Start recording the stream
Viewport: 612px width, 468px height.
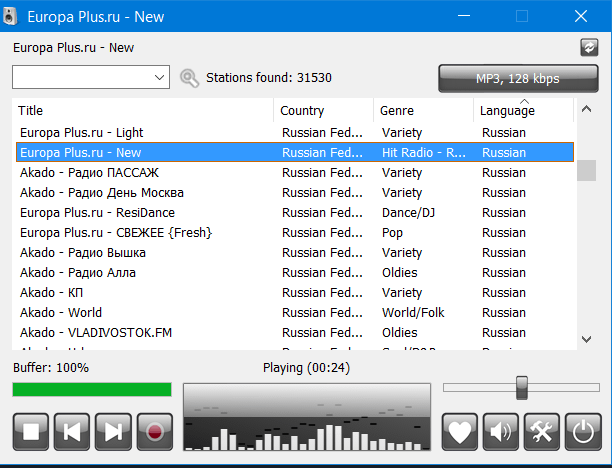point(154,432)
